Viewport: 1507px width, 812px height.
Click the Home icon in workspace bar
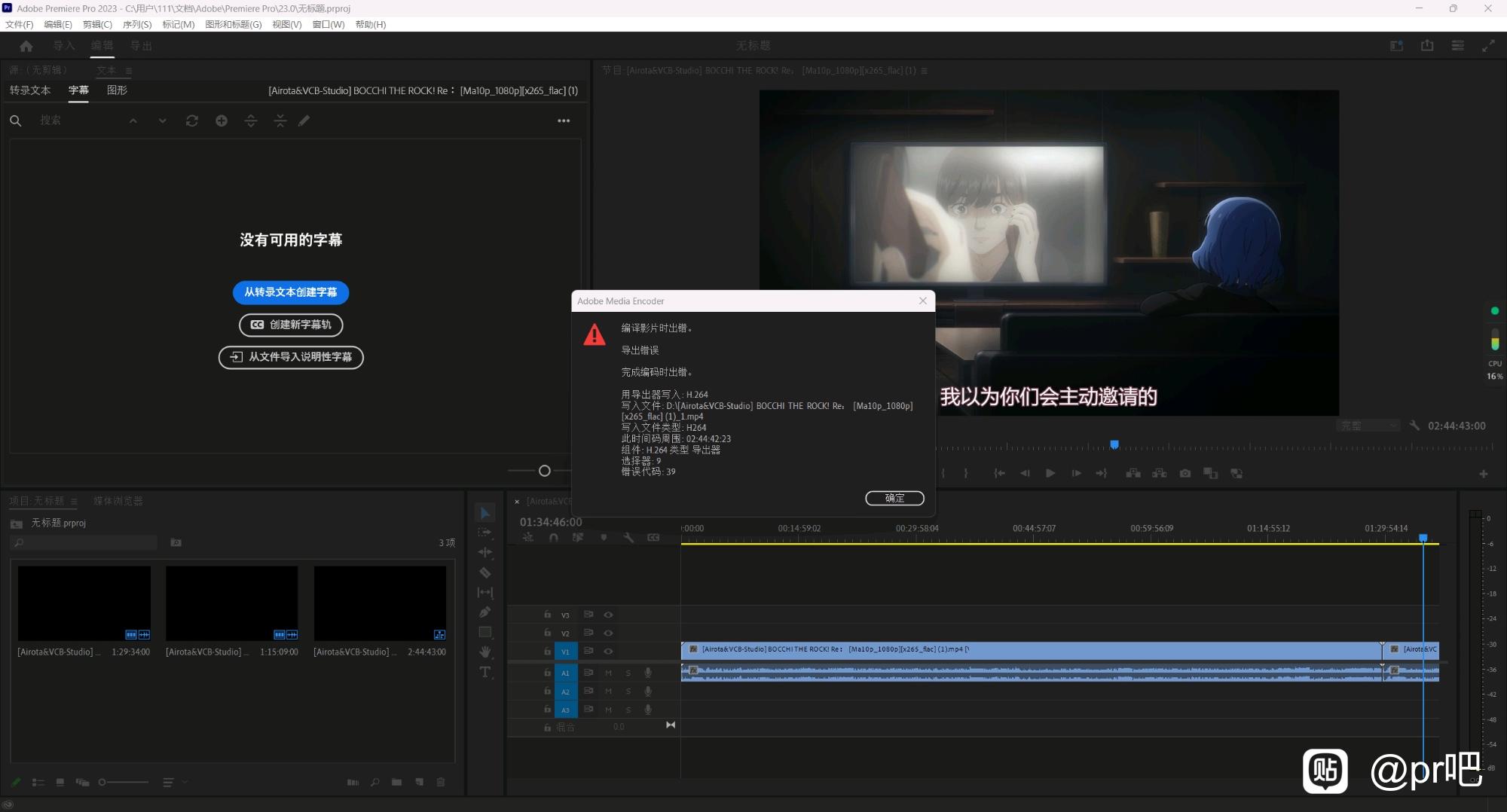coord(26,46)
